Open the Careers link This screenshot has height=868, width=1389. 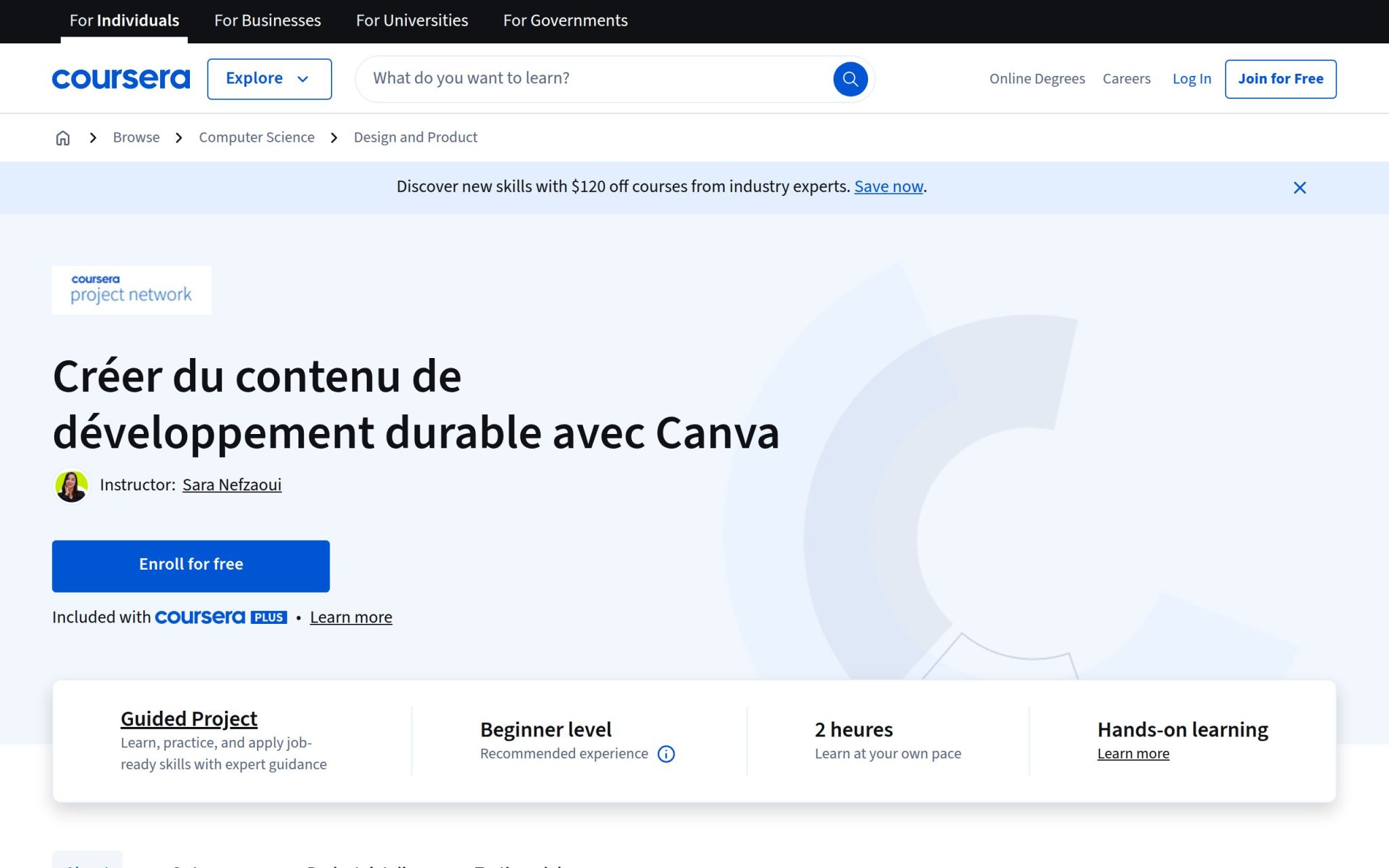pos(1126,79)
